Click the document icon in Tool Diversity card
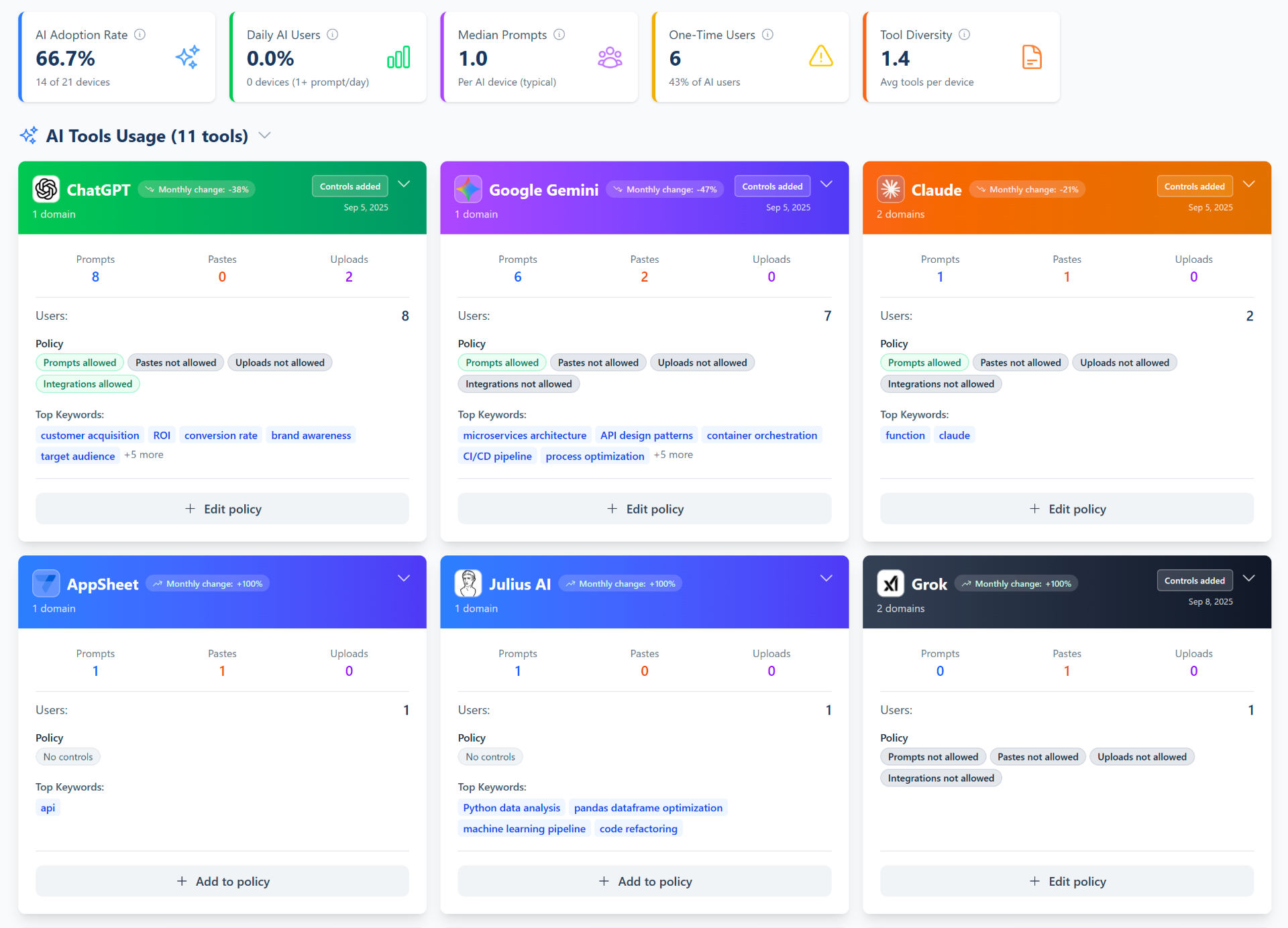Viewport: 1288px width, 928px height. [x=1032, y=57]
